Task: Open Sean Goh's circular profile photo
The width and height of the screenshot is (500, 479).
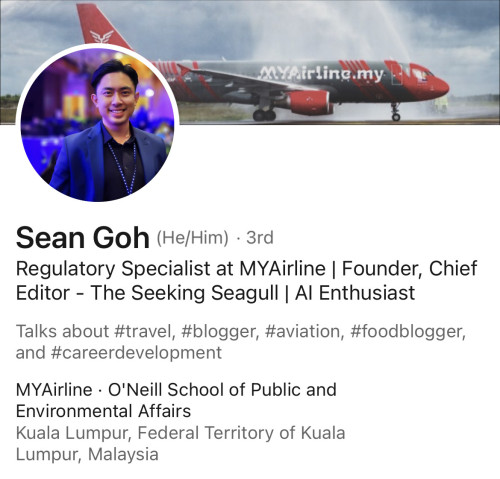Action: [97, 123]
